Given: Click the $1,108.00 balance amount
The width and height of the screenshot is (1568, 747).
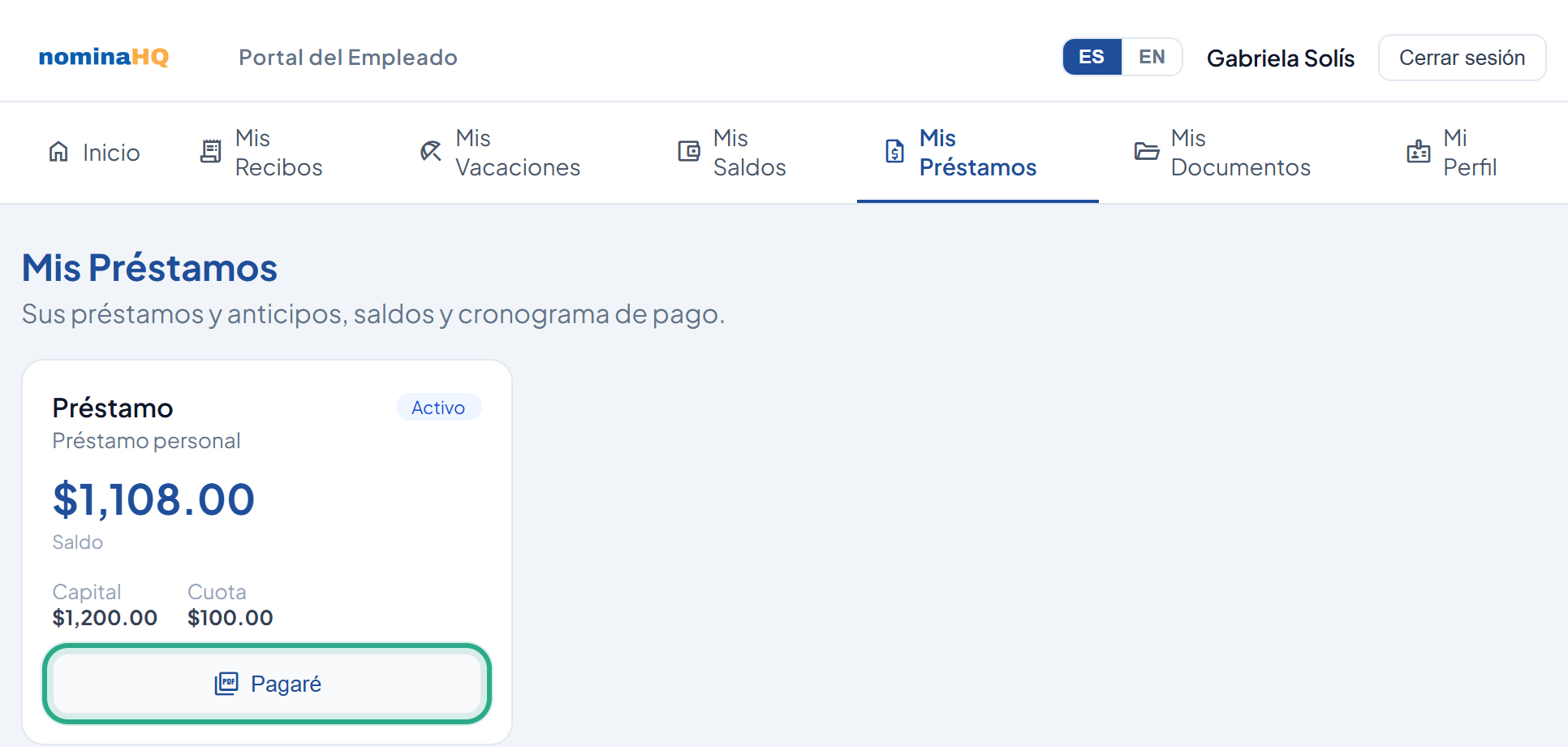Looking at the screenshot, I should (x=153, y=499).
